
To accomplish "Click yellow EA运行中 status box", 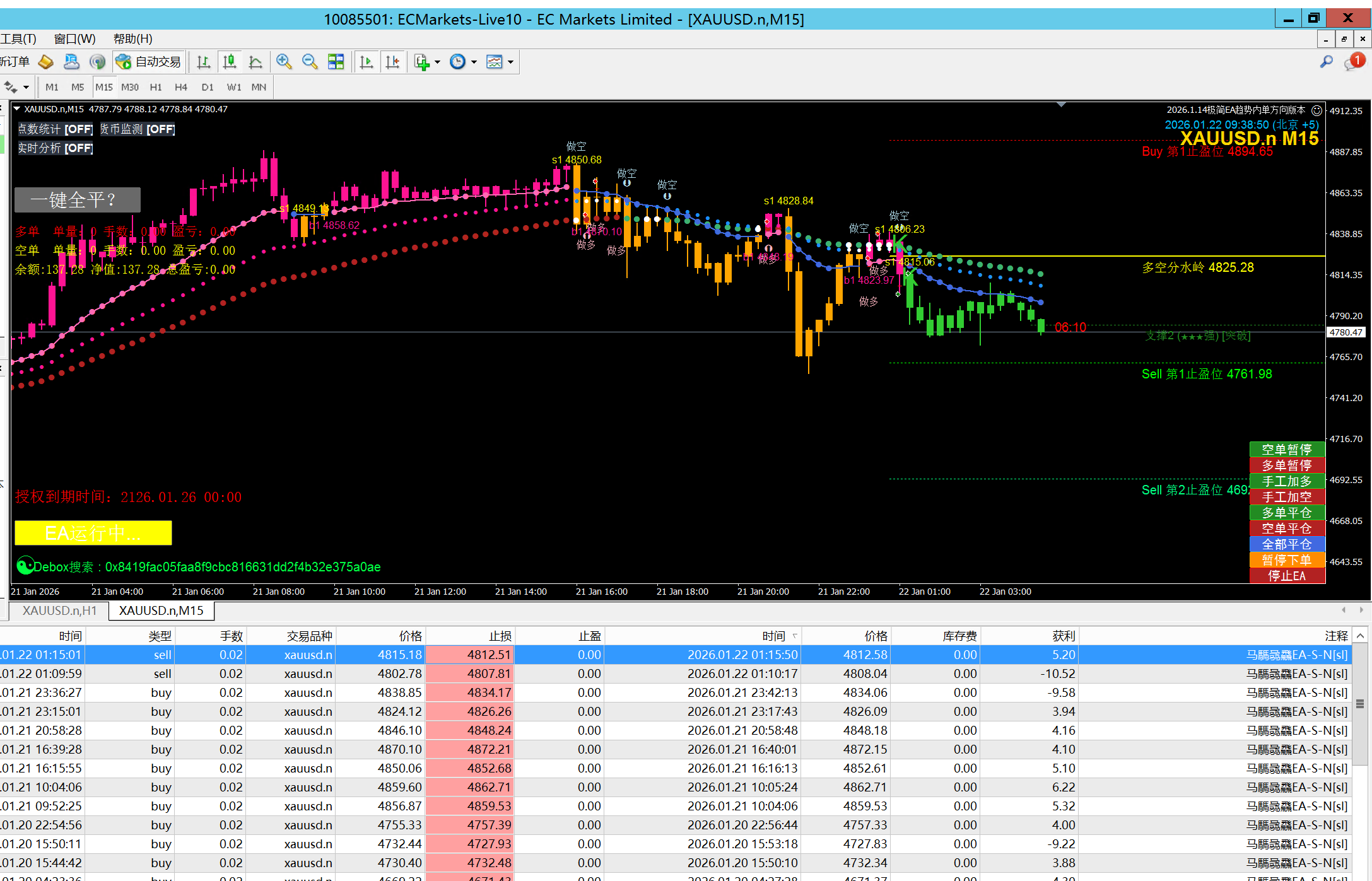I will tap(93, 533).
